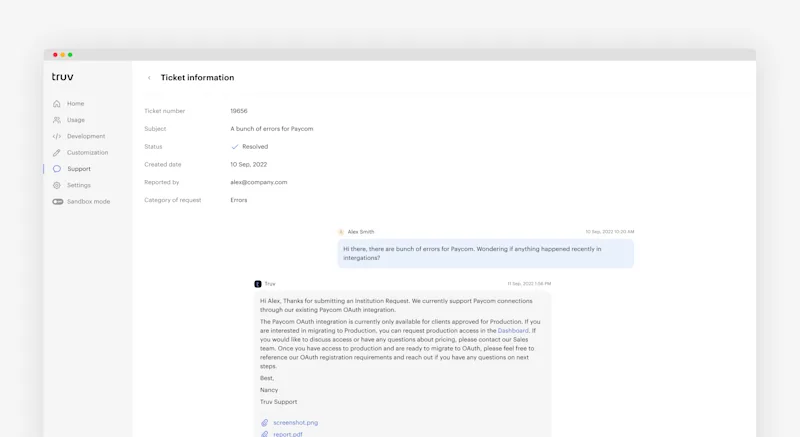Click the Truv Support signature line

tap(279, 402)
